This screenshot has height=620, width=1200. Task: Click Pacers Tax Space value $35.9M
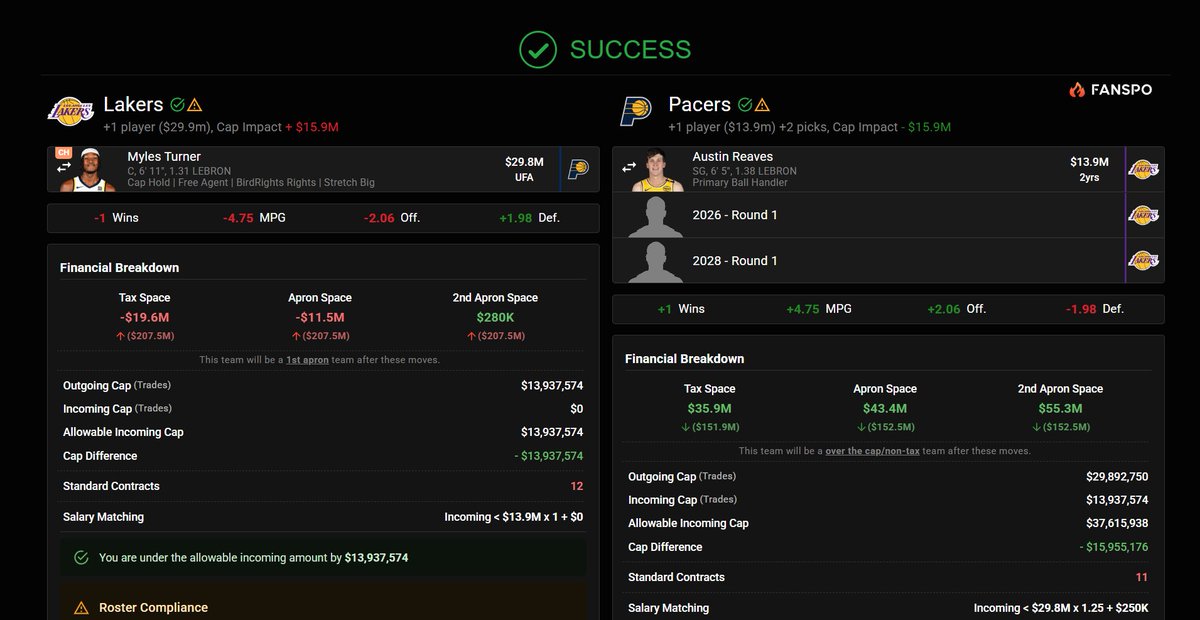(709, 408)
